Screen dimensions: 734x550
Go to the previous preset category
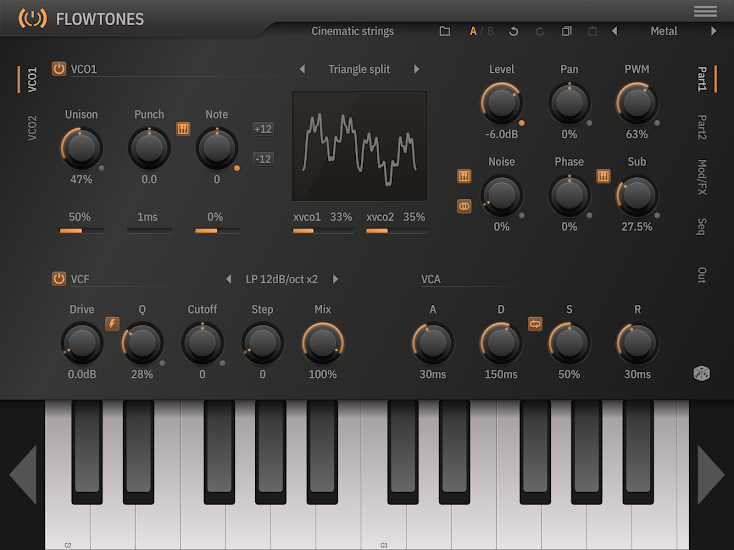[615, 31]
